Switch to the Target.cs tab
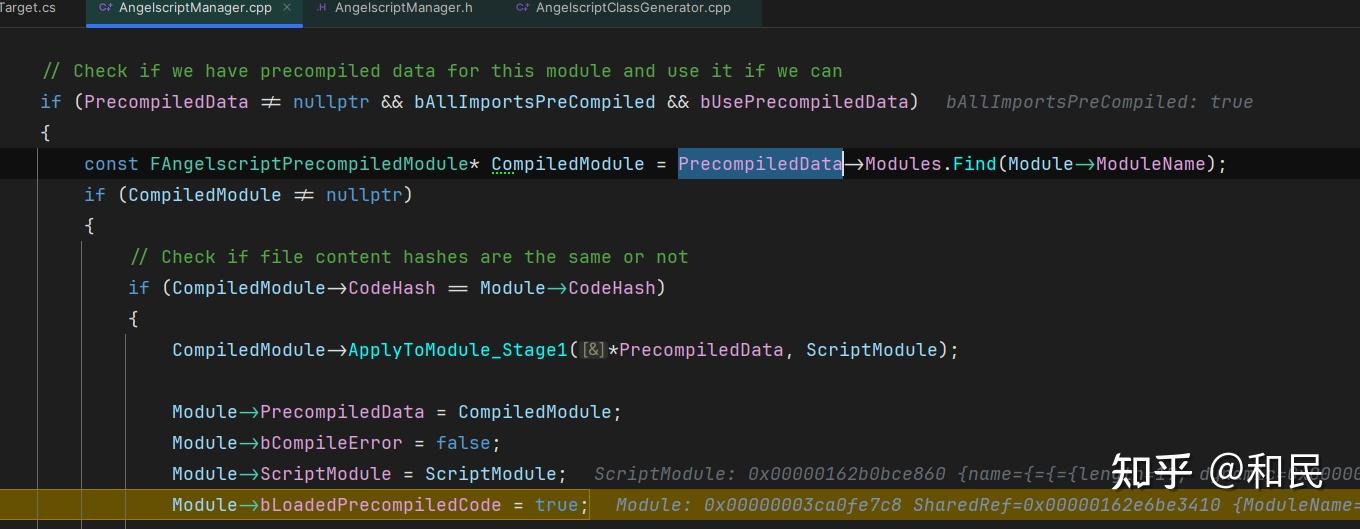 click(28, 8)
